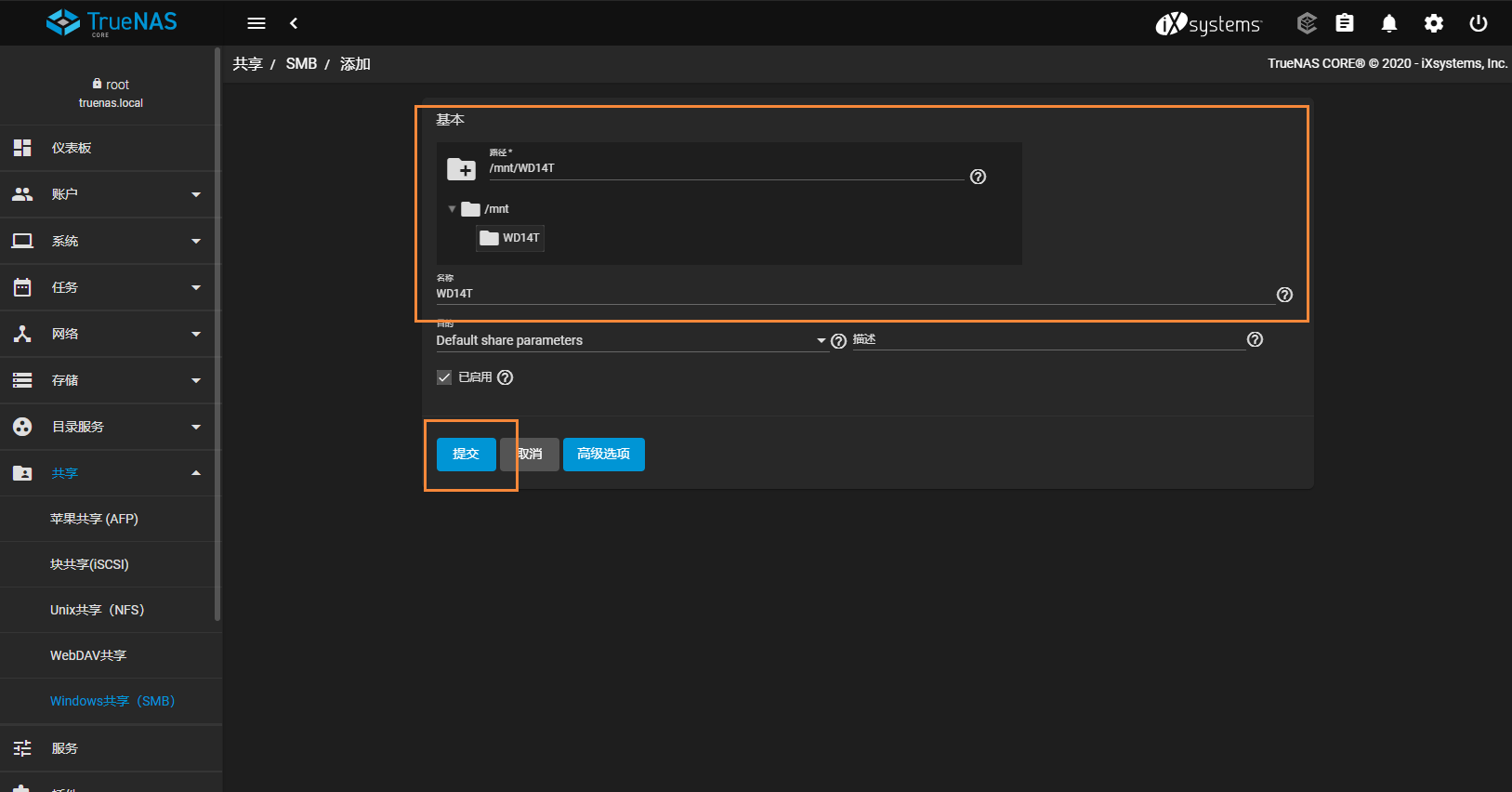Viewport: 1512px width, 792px height.
Task: Click the power icon
Action: click(1479, 23)
